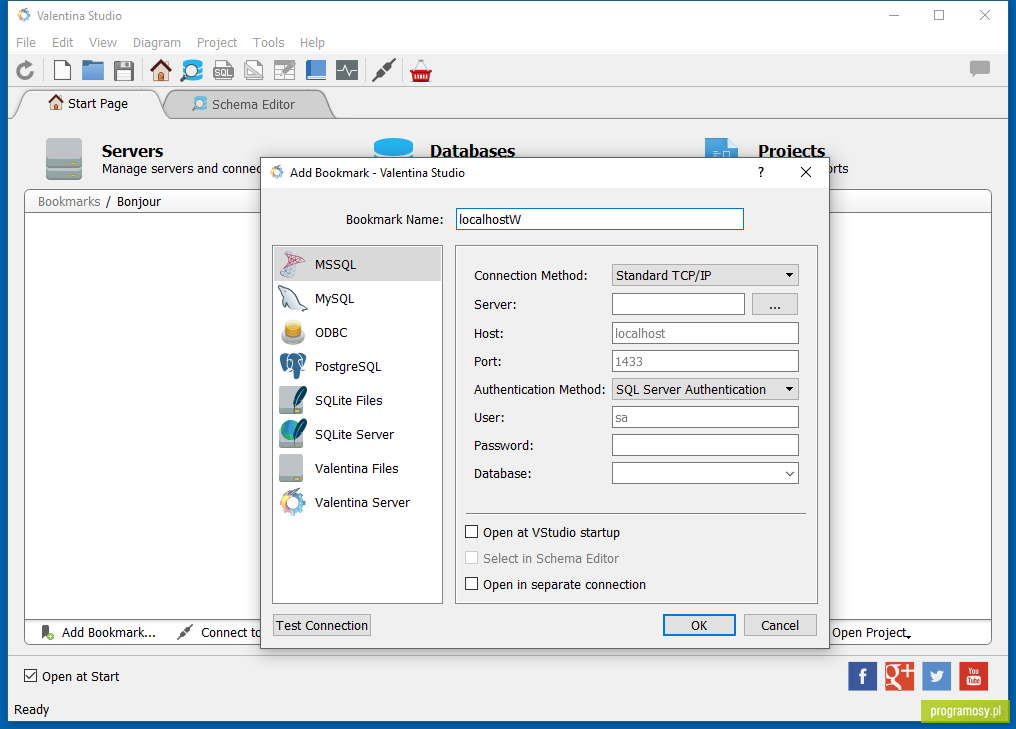The width and height of the screenshot is (1016, 729).
Task: Open the Database combo box
Action: click(705, 473)
